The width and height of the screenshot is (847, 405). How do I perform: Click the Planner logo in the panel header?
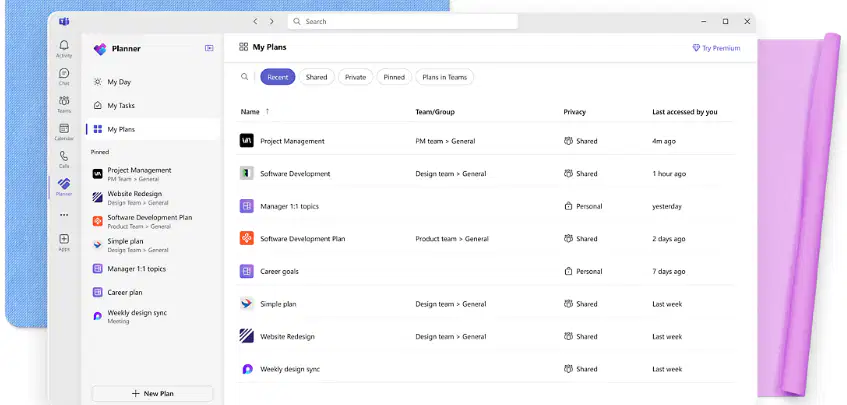pyautogui.click(x=100, y=49)
